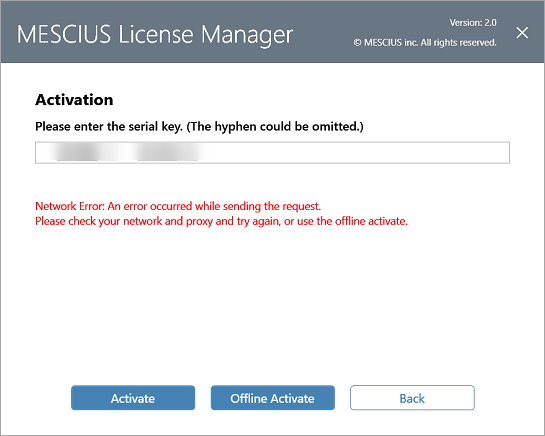Click the Version: 2.0 label
This screenshot has width=545, height=436.
(x=473, y=23)
